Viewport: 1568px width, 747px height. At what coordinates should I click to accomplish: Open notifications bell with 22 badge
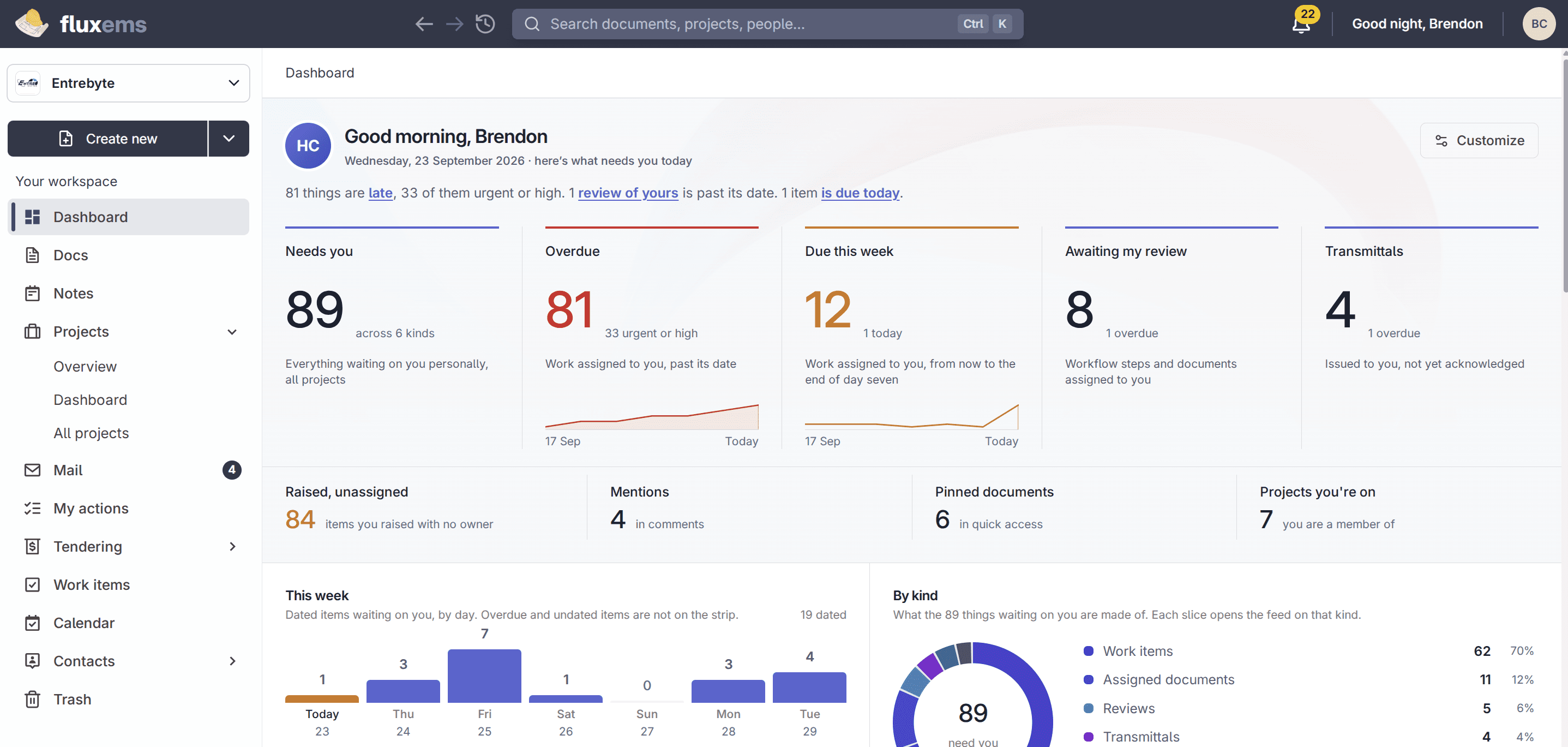tap(1301, 24)
